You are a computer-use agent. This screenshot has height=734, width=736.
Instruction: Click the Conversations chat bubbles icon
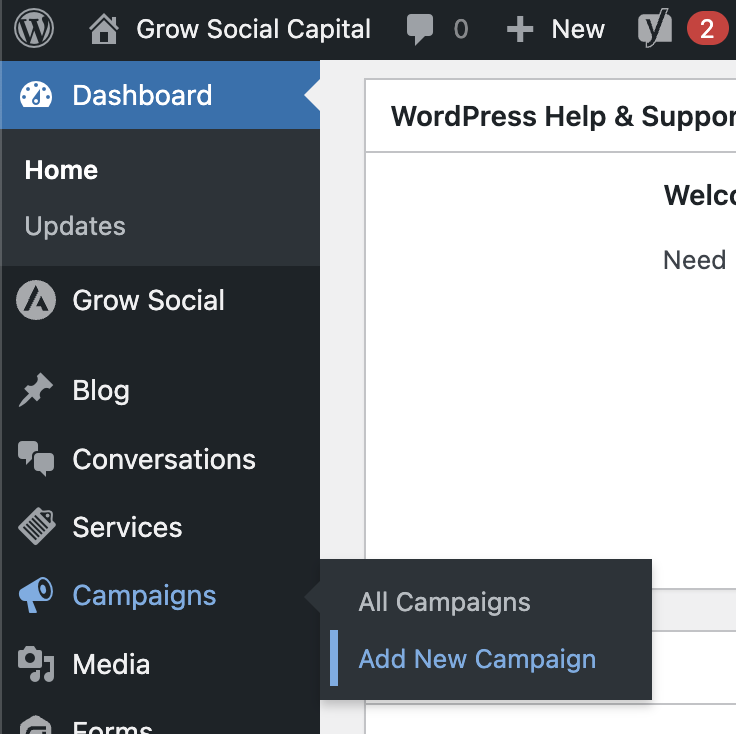[x=36, y=459]
